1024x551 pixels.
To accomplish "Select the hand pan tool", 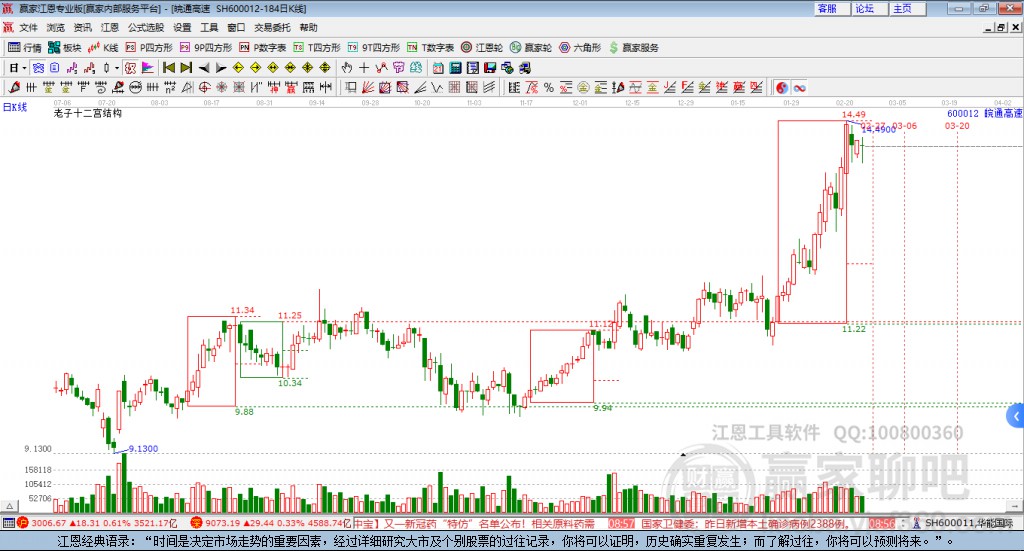I will (x=347, y=68).
